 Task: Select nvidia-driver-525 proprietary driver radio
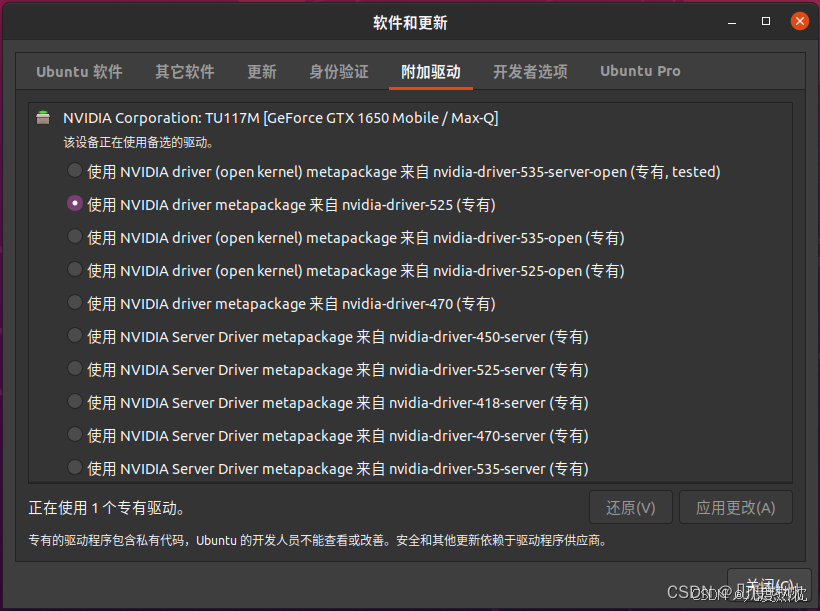point(75,203)
